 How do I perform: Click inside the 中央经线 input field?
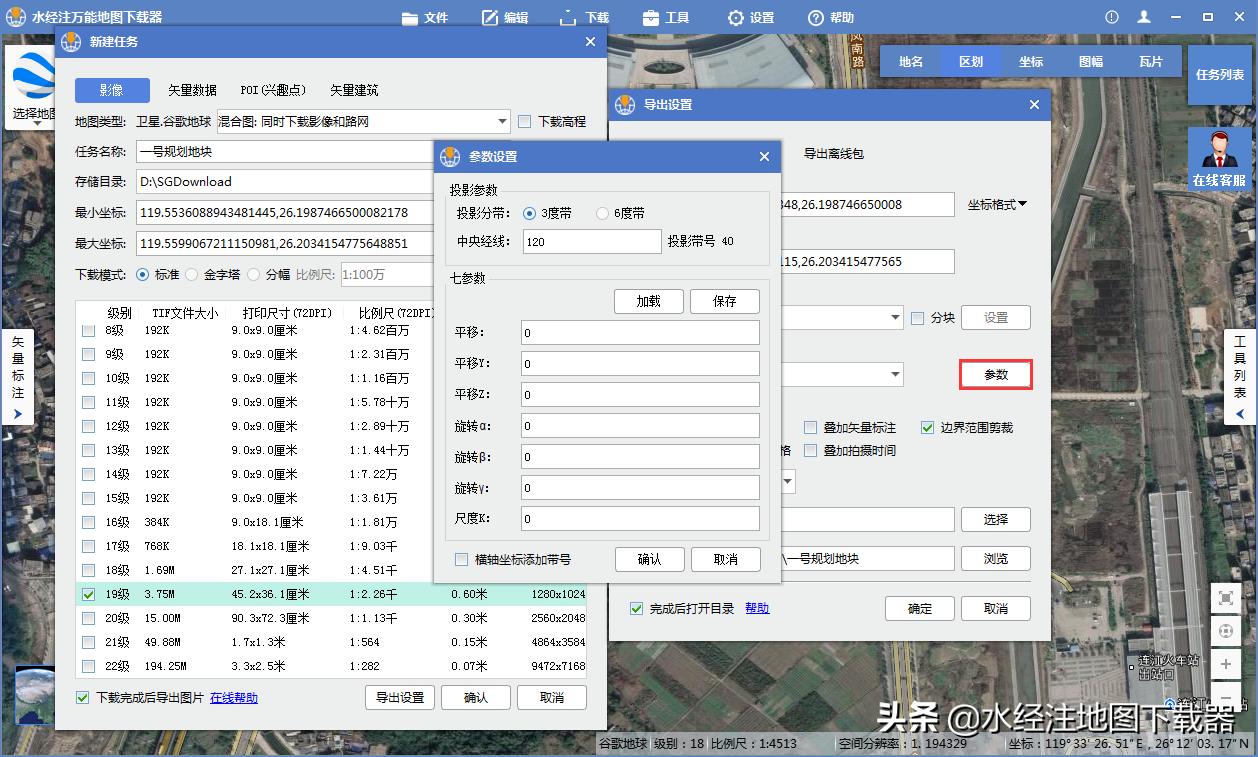pos(590,240)
